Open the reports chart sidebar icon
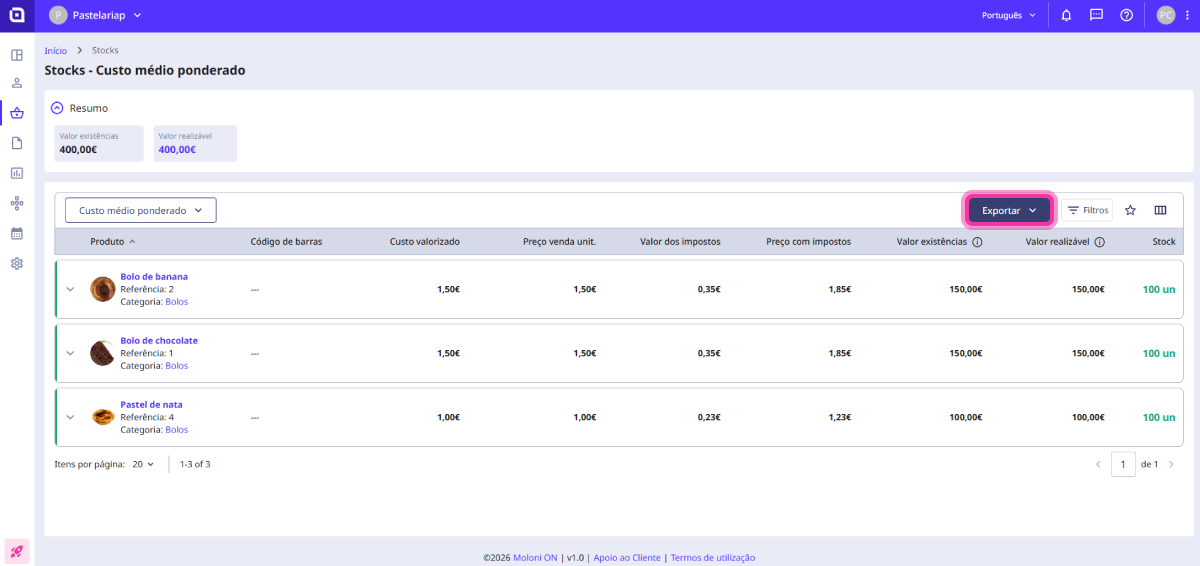This screenshot has height=566, width=1200. point(17,173)
